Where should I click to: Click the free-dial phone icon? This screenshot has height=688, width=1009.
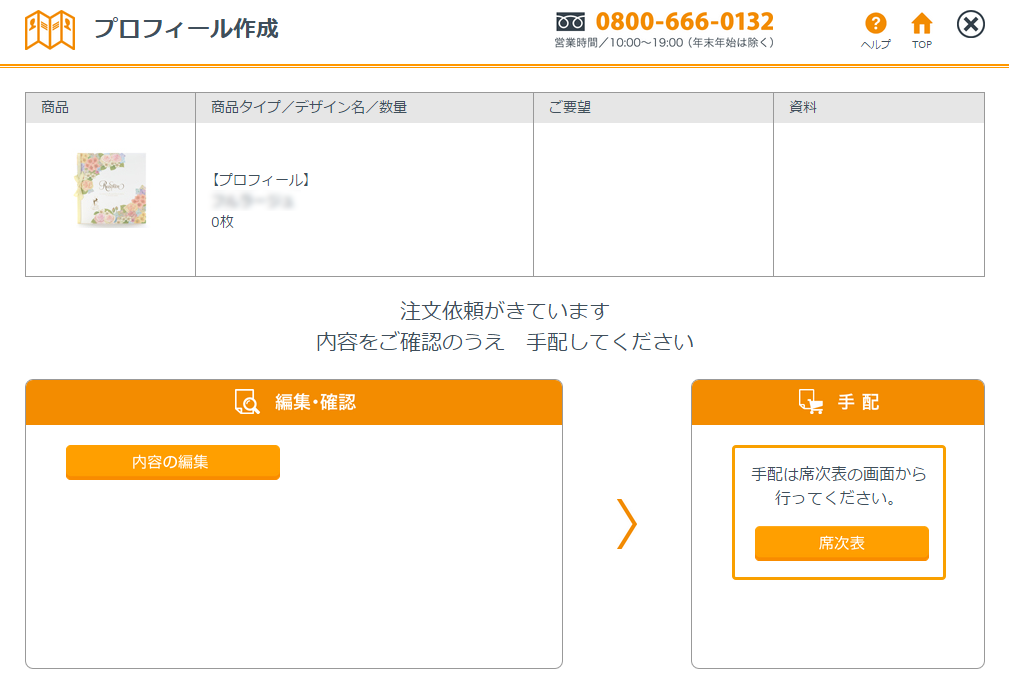pos(570,21)
